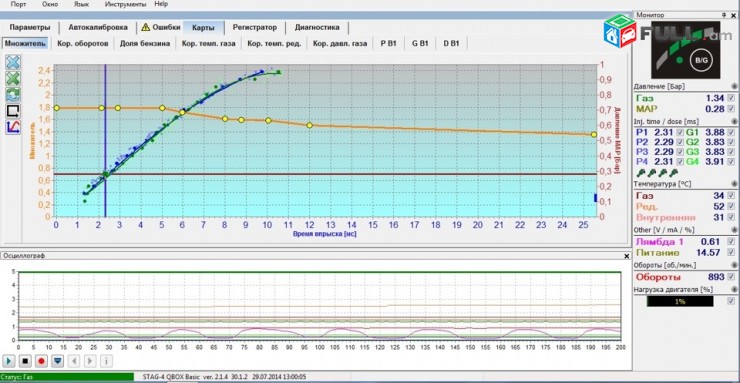Click the engine load 1% progress bar

point(680,301)
